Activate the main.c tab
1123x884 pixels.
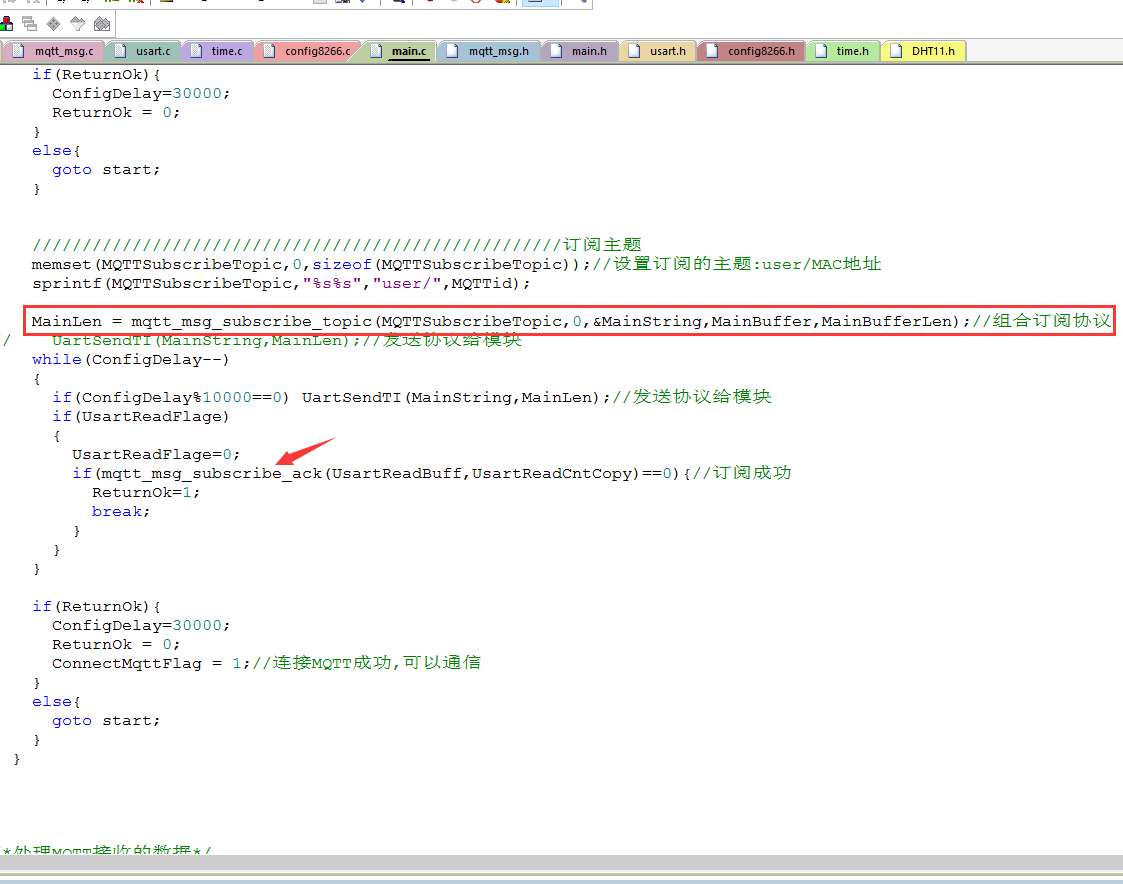pyautogui.click(x=400, y=51)
